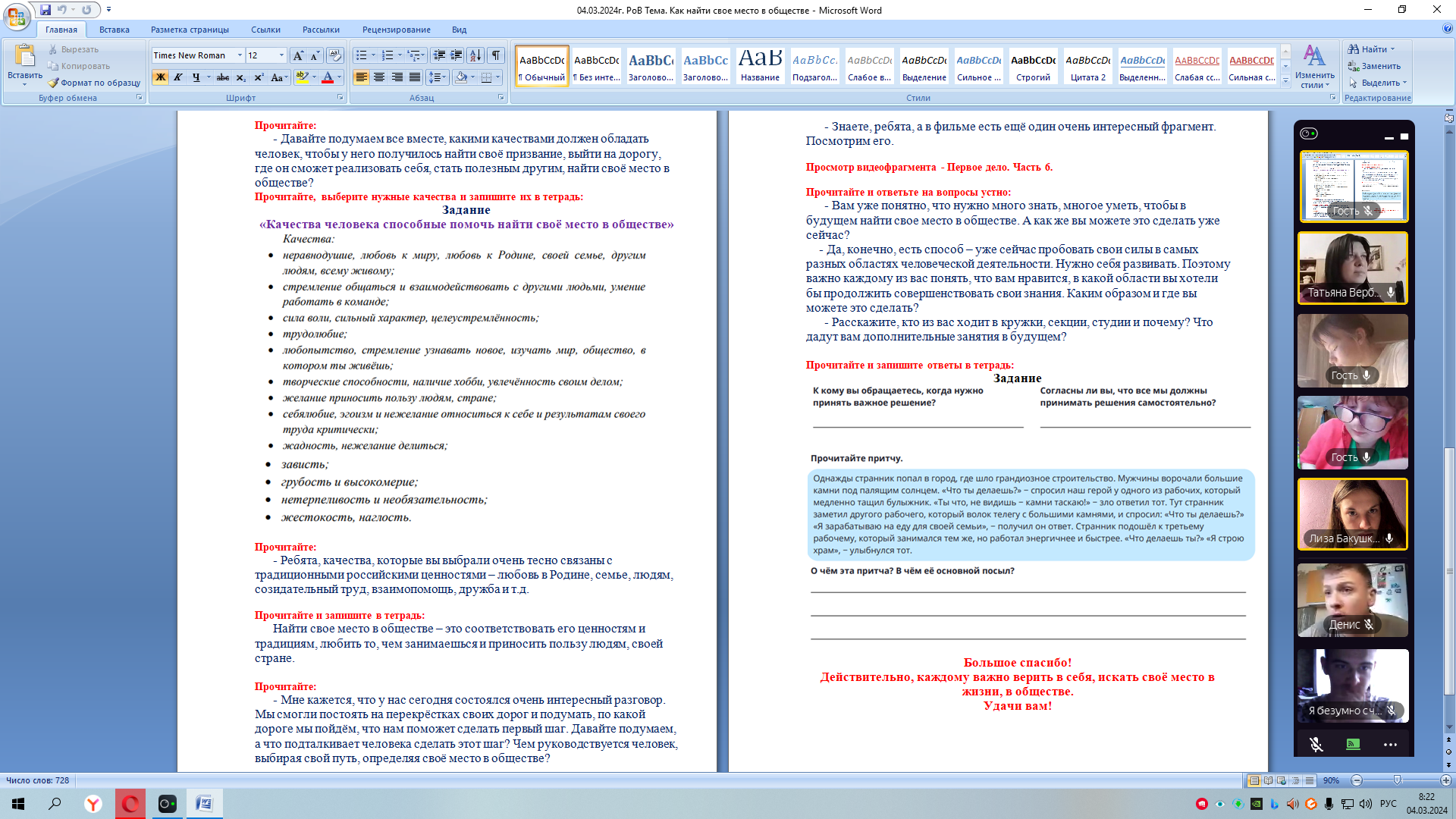This screenshot has height=819, width=1456.
Task: Open the font size dropdown
Action: [281, 55]
